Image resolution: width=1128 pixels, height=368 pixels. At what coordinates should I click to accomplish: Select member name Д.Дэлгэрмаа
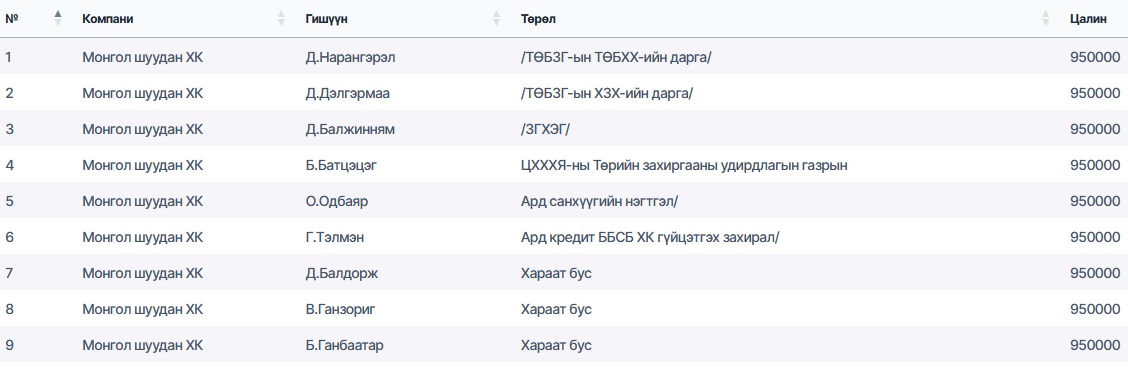(x=347, y=93)
